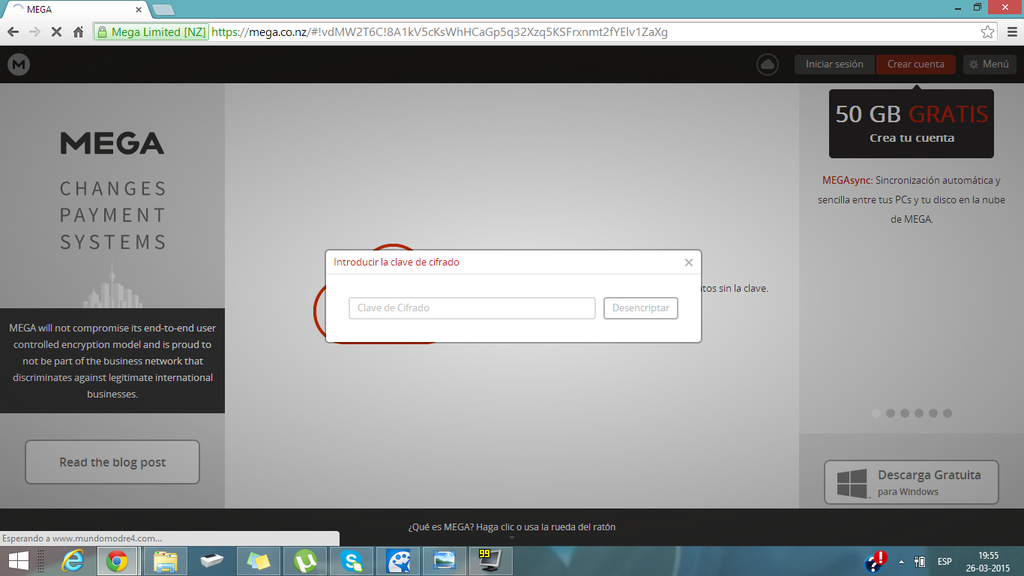Open a new Chrome tab
1024x576 pixels.
click(x=163, y=10)
